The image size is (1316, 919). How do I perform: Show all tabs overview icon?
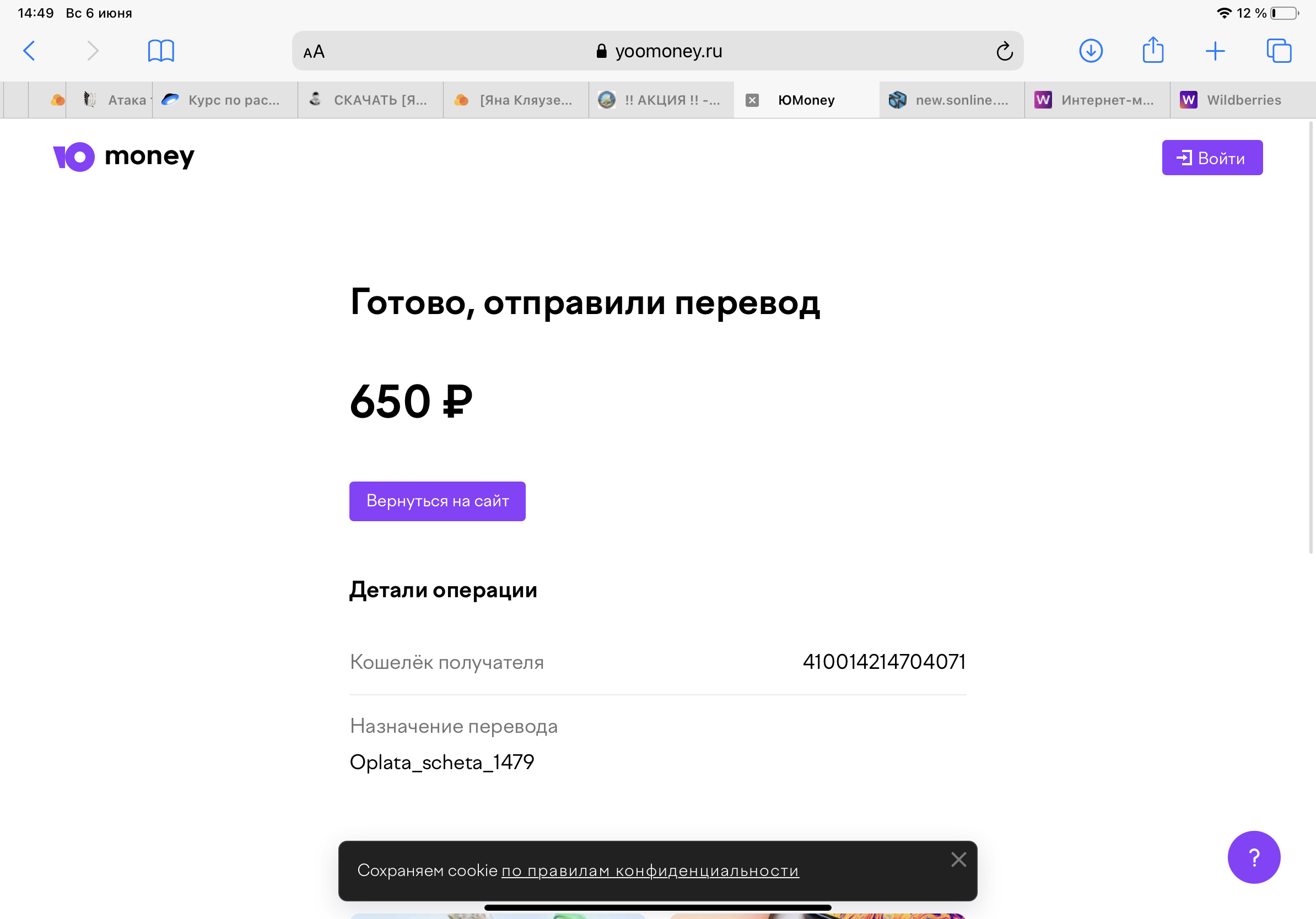[1279, 51]
